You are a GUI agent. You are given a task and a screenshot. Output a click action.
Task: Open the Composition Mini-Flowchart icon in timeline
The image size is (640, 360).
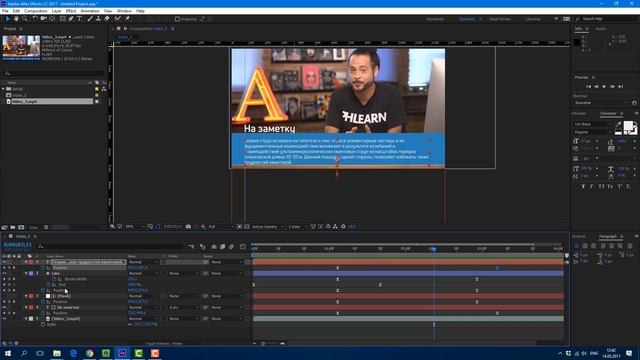(191, 247)
